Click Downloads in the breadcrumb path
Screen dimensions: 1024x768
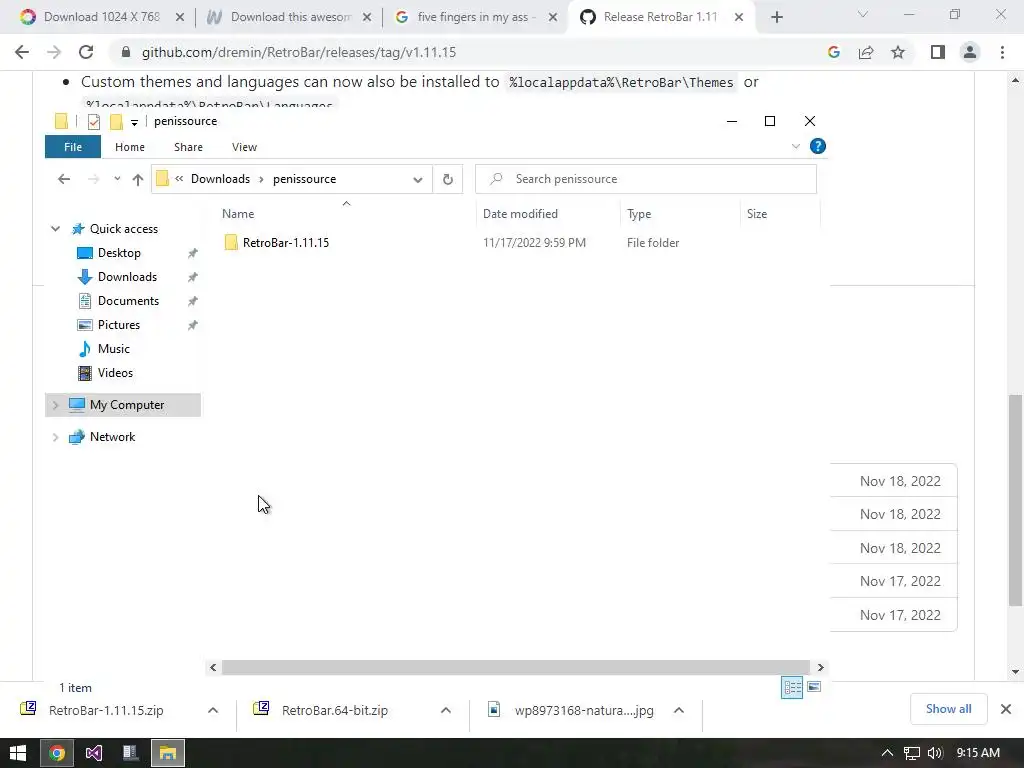point(220,179)
